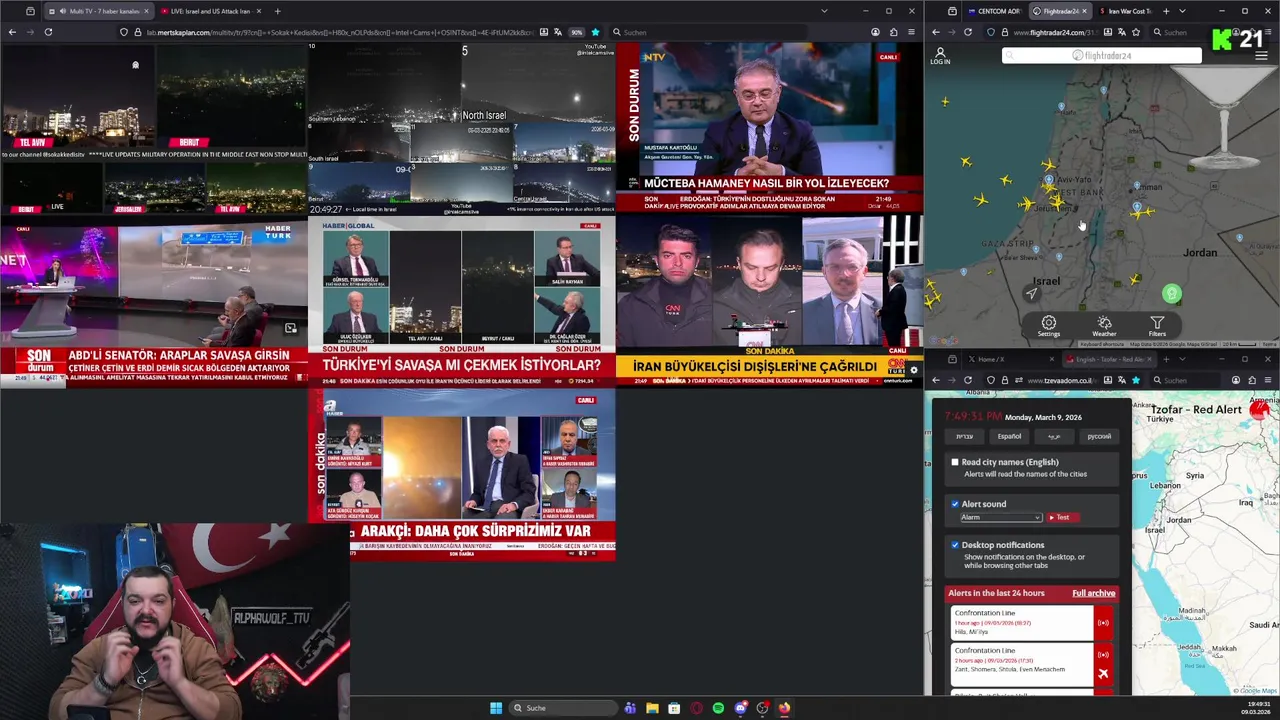Toggle the Desktop notifications checkbox
This screenshot has width=1280, height=720.
[955, 545]
